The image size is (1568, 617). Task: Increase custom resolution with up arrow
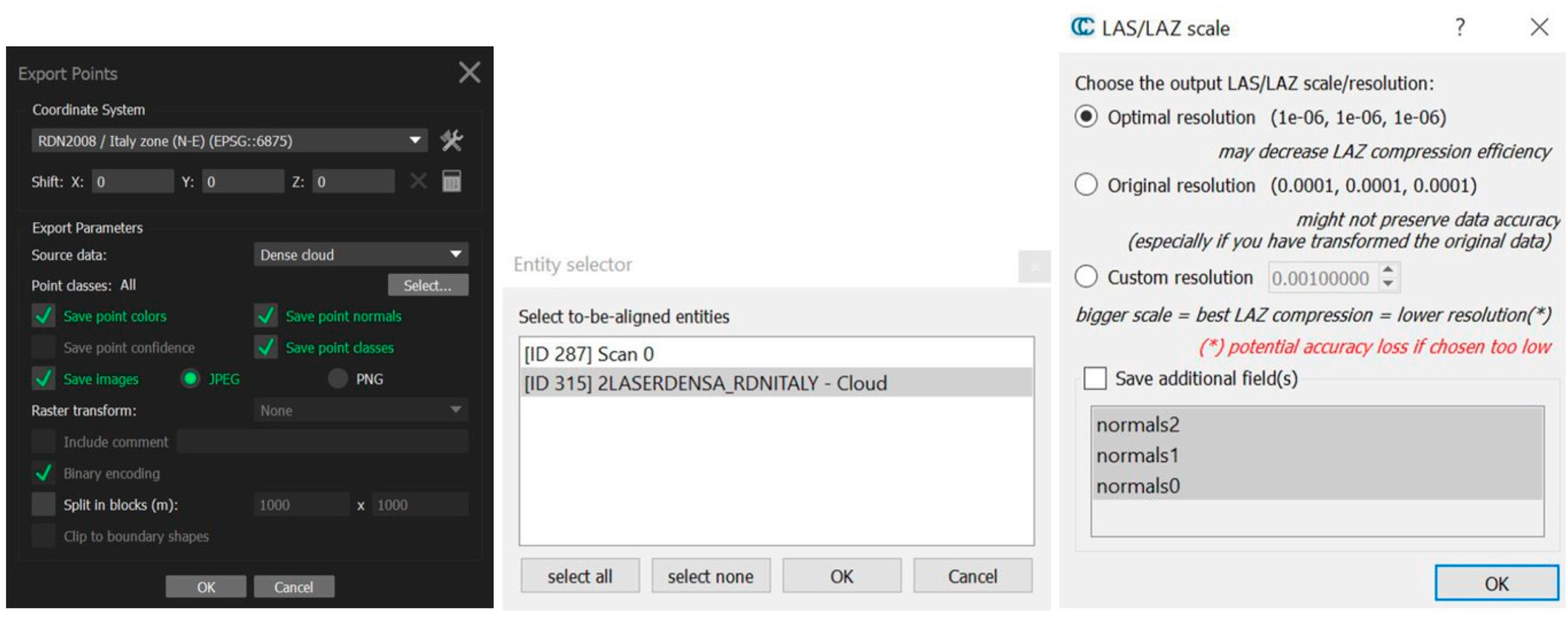[x=1388, y=269]
